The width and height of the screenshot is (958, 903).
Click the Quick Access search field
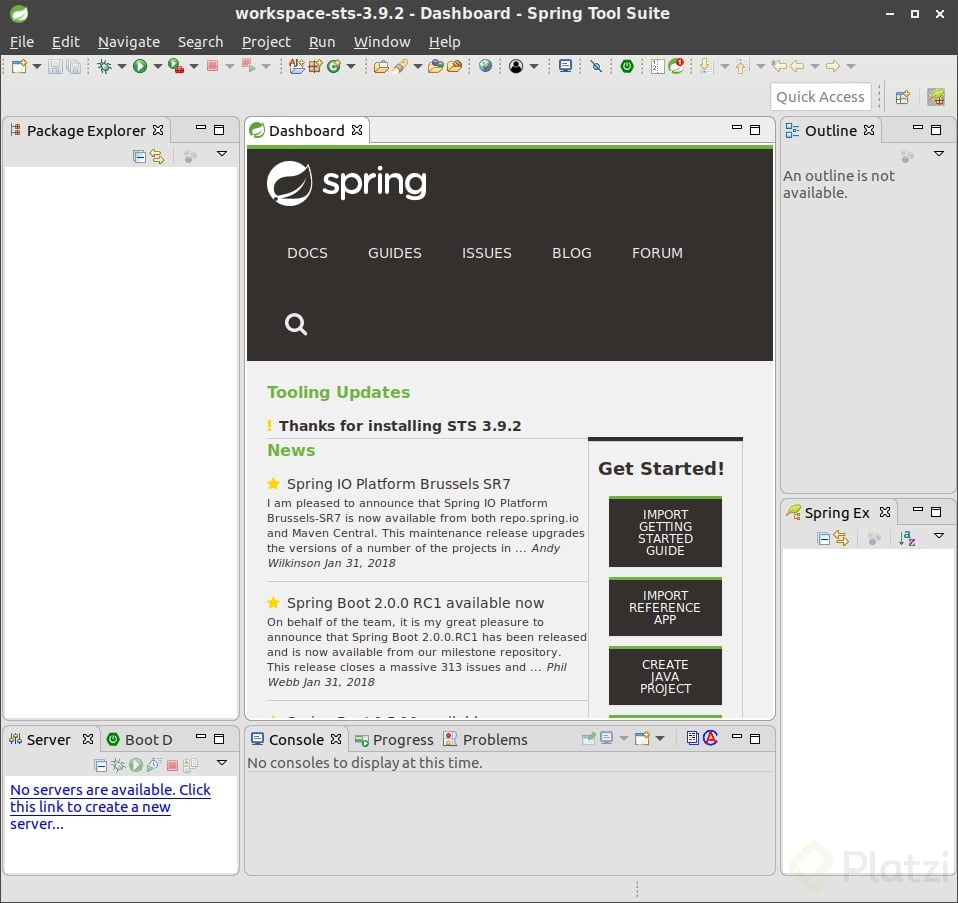821,97
